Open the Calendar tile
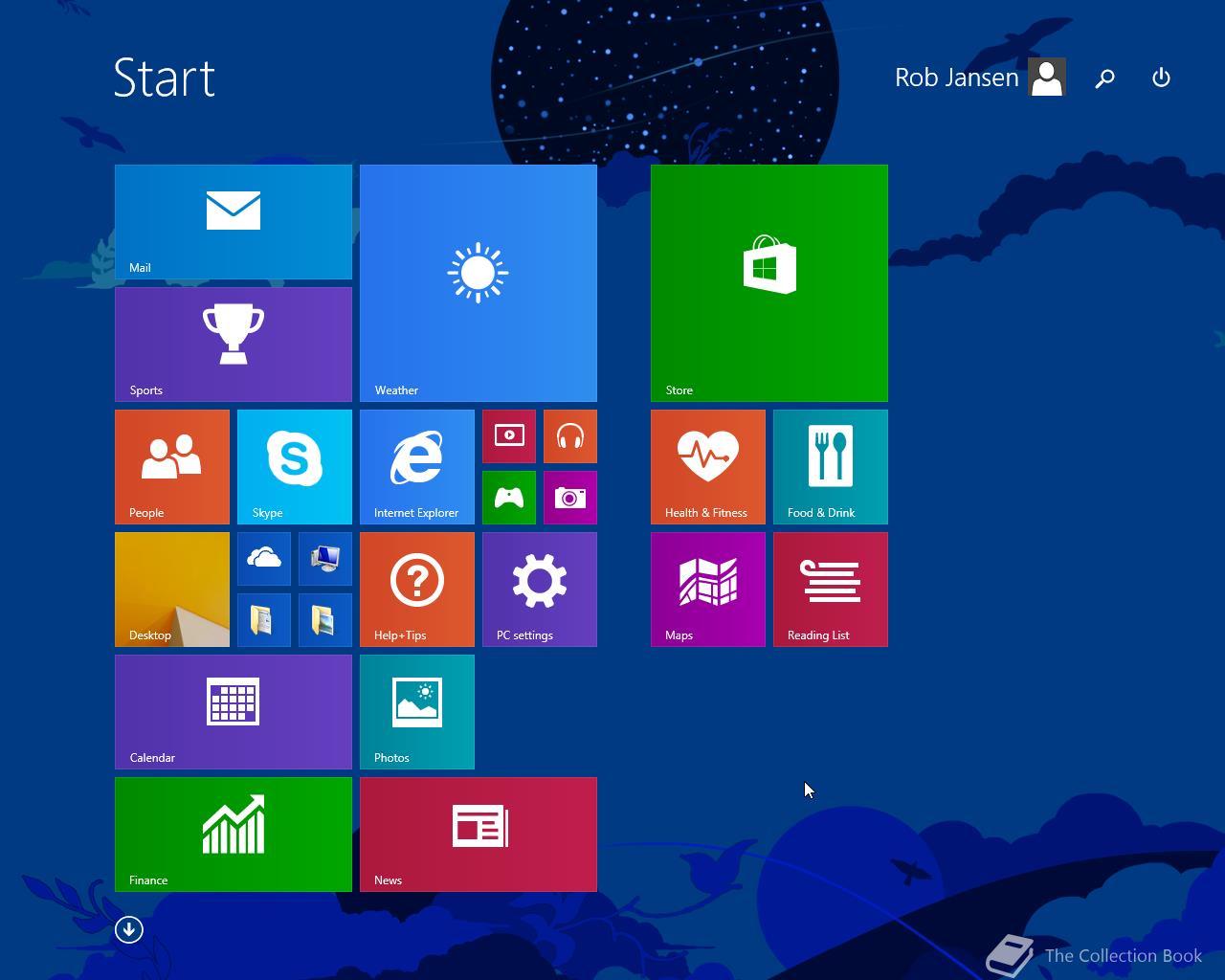This screenshot has height=980, width=1225. [x=234, y=712]
